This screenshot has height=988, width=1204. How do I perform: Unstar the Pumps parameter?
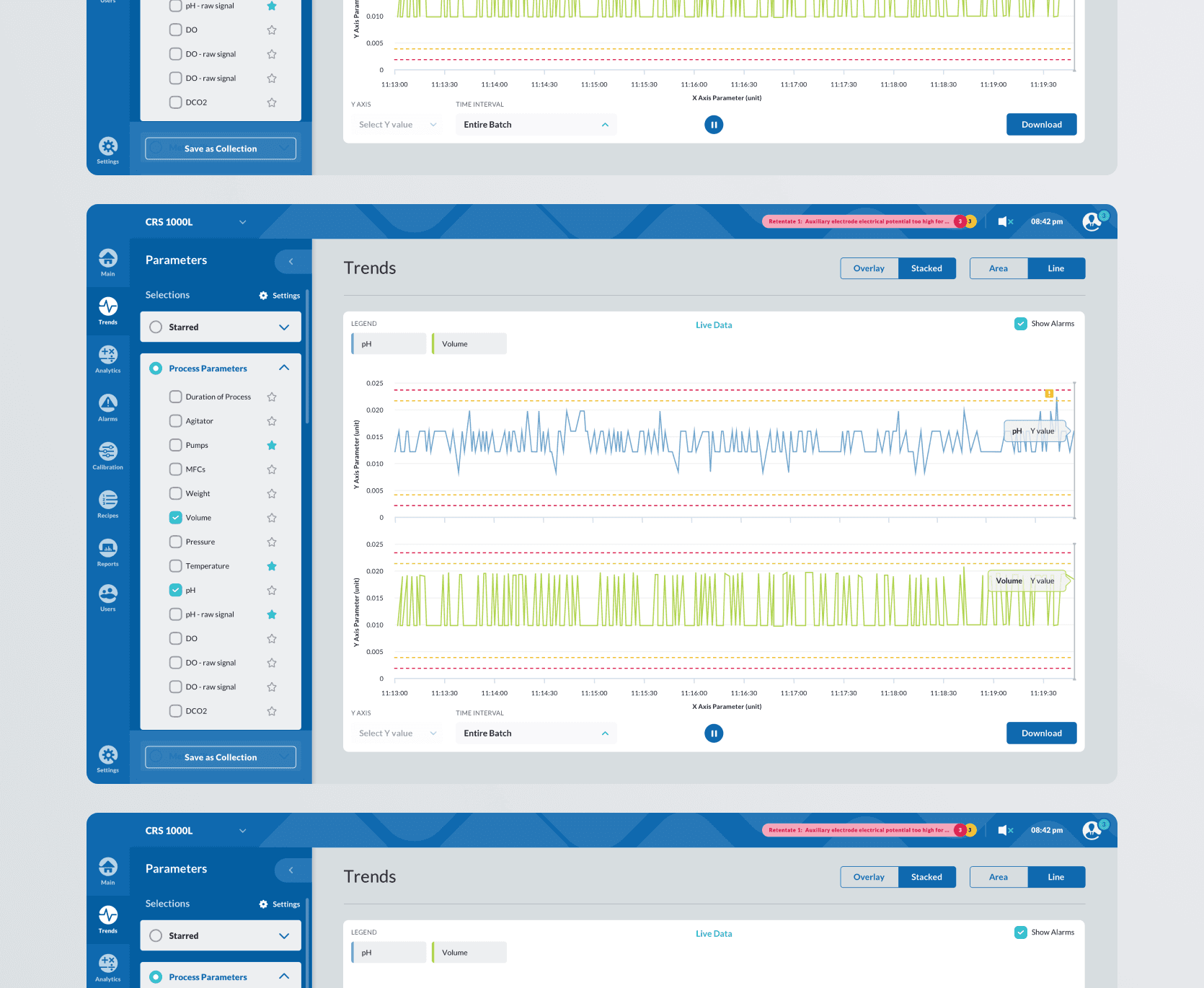pyautogui.click(x=272, y=445)
